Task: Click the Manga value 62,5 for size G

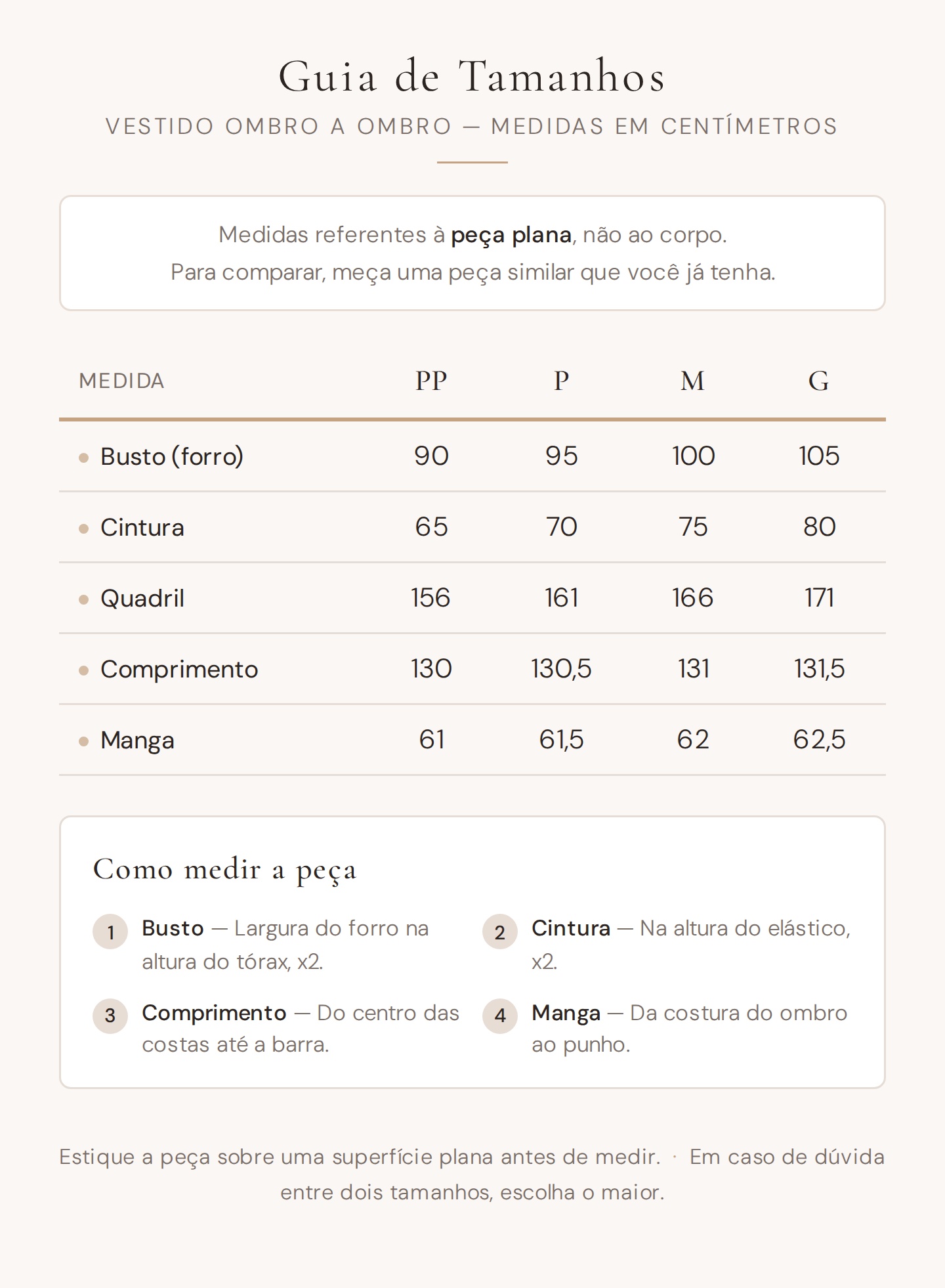Action: (819, 740)
